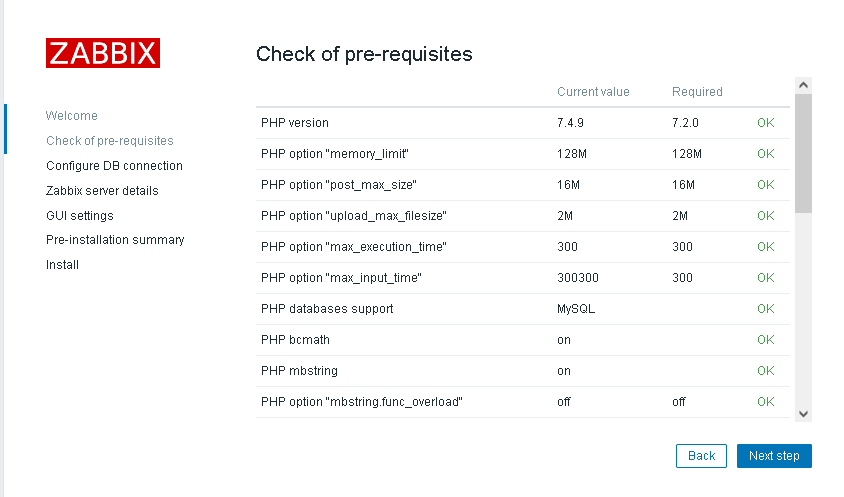This screenshot has height=497, width=844.
Task: Open the Pre-installation summary step
Action: 115,240
